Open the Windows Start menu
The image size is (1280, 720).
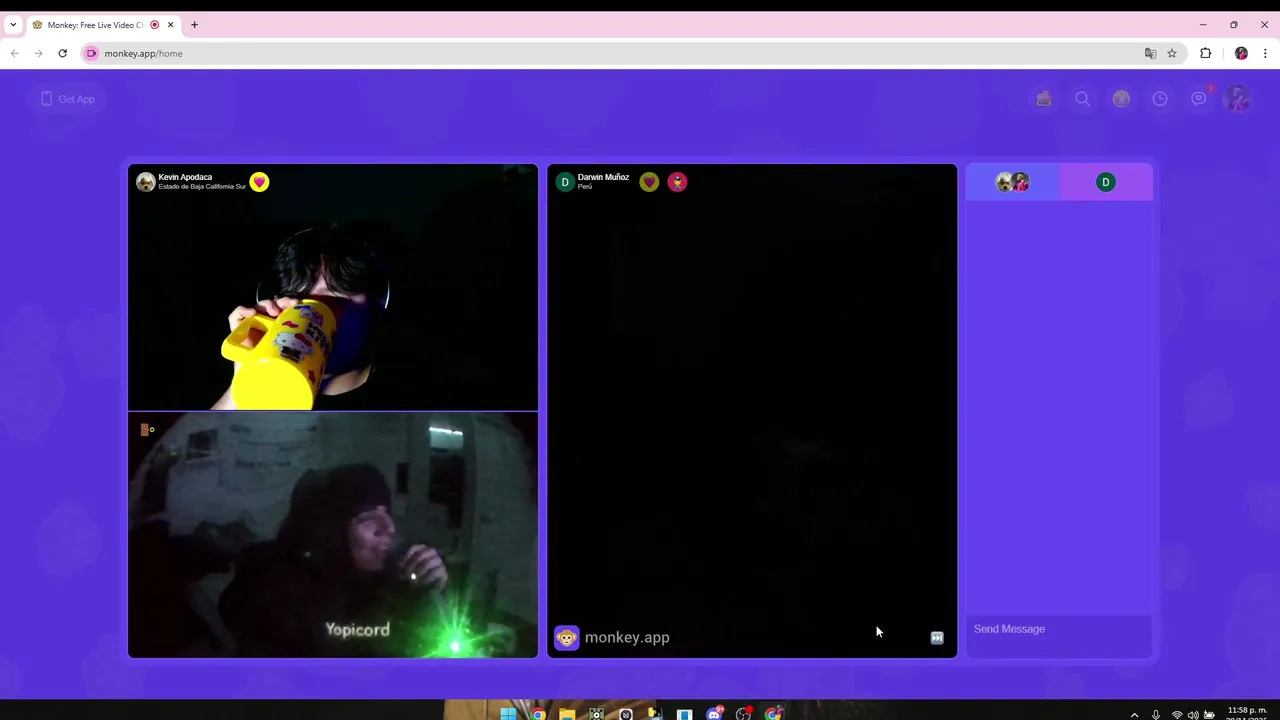(x=508, y=714)
